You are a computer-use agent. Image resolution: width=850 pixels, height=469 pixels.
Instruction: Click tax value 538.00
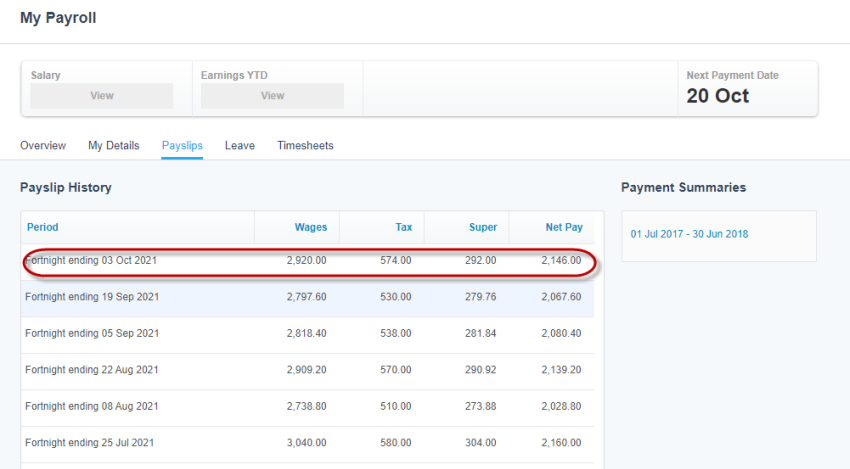(396, 333)
